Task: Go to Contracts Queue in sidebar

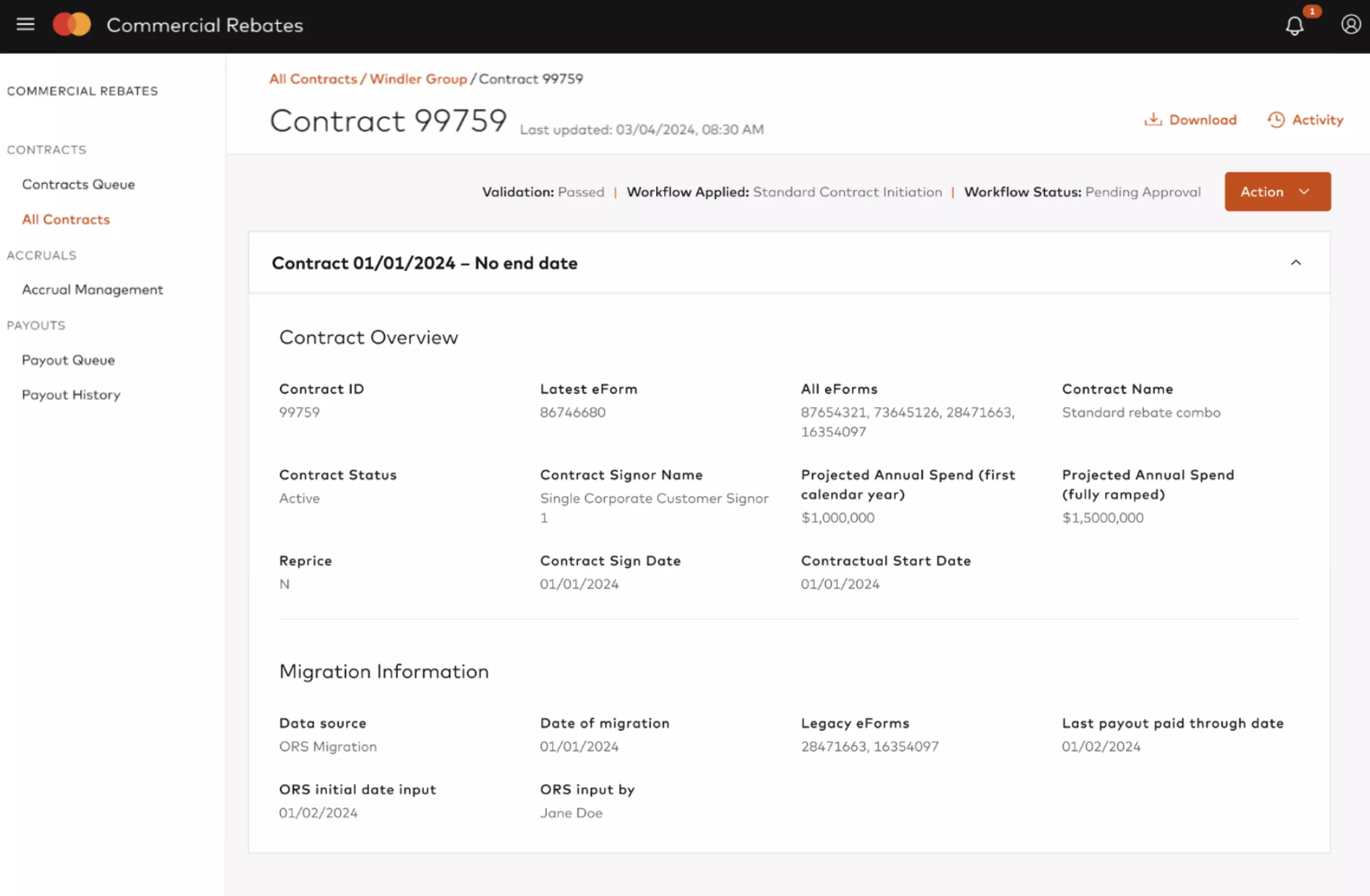Action: coord(78,184)
